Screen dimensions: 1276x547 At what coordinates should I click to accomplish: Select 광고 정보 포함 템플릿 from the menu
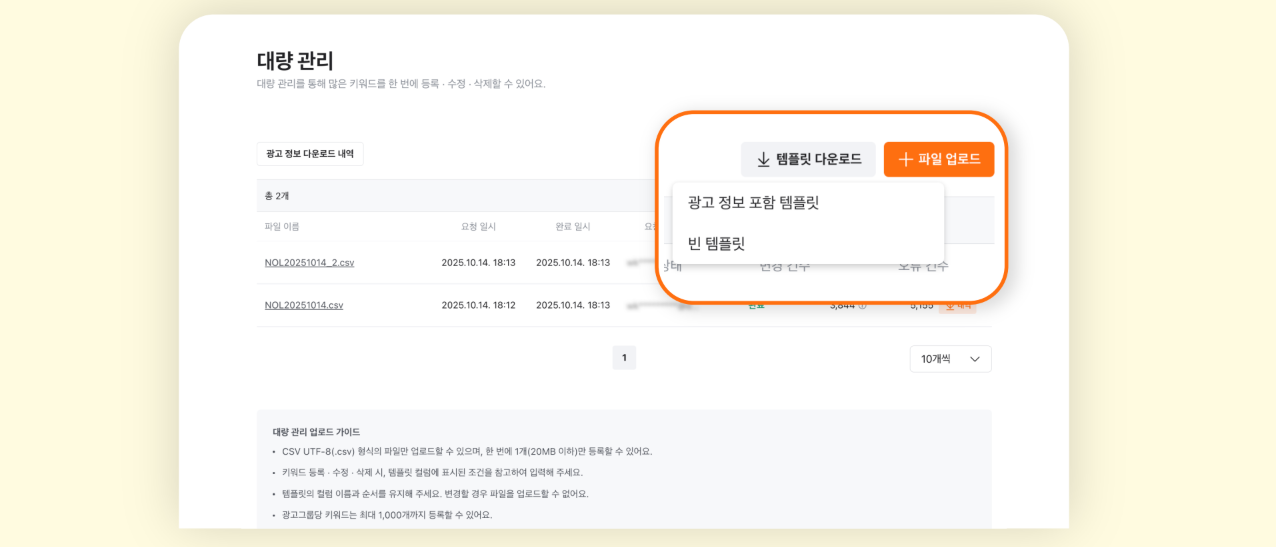753,203
